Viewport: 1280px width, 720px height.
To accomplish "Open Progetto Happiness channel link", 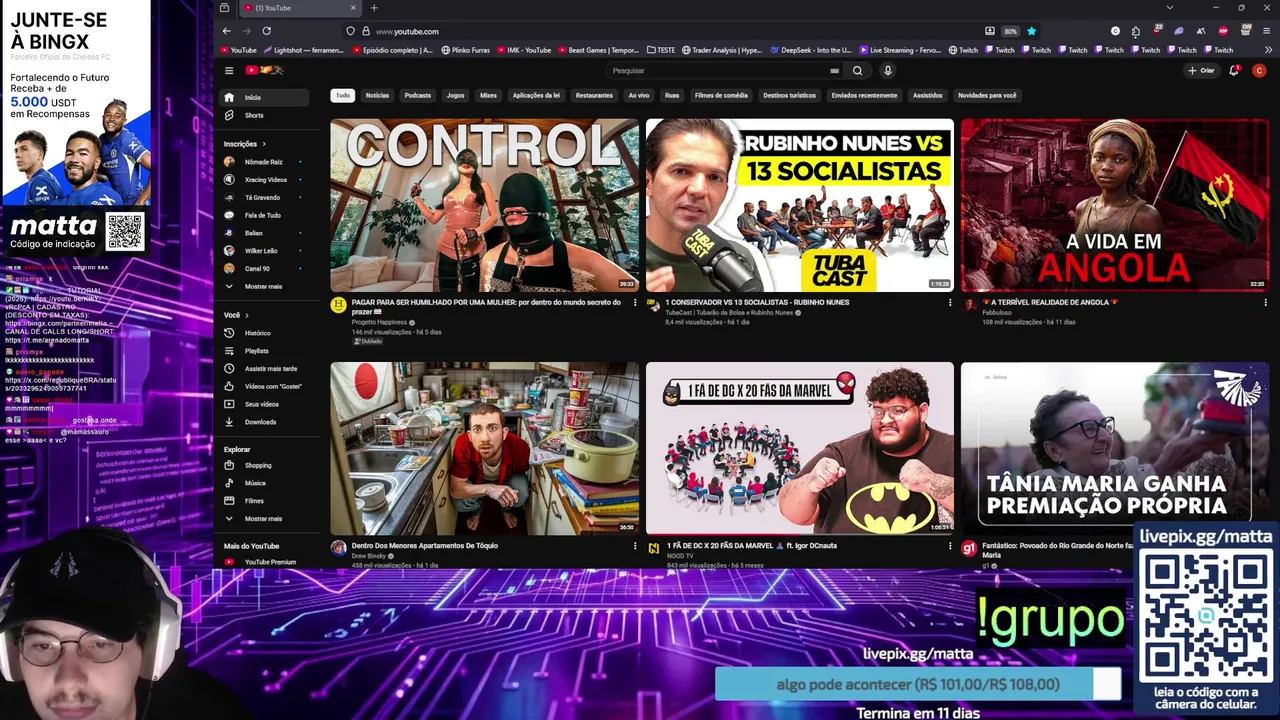I will click(x=379, y=323).
